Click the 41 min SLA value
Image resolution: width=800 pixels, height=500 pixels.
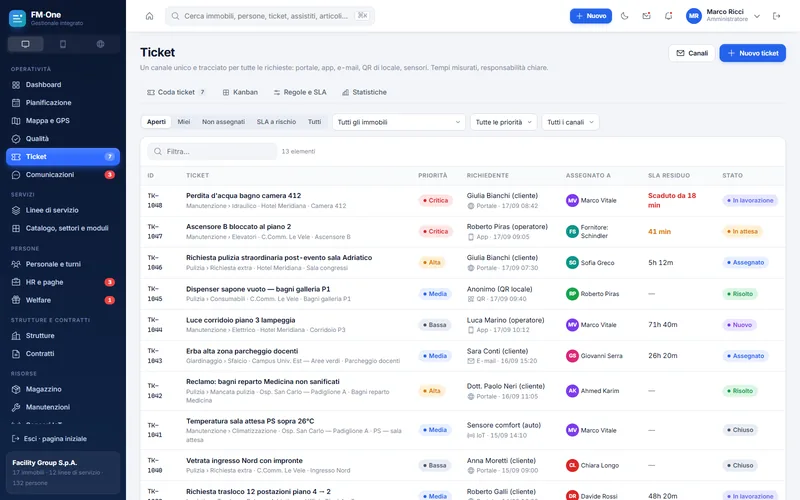pyautogui.click(x=659, y=232)
